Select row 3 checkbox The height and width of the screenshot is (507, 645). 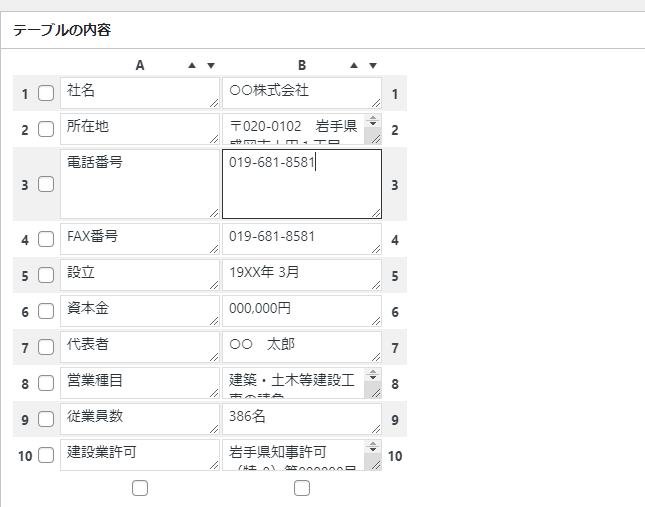click(x=46, y=184)
